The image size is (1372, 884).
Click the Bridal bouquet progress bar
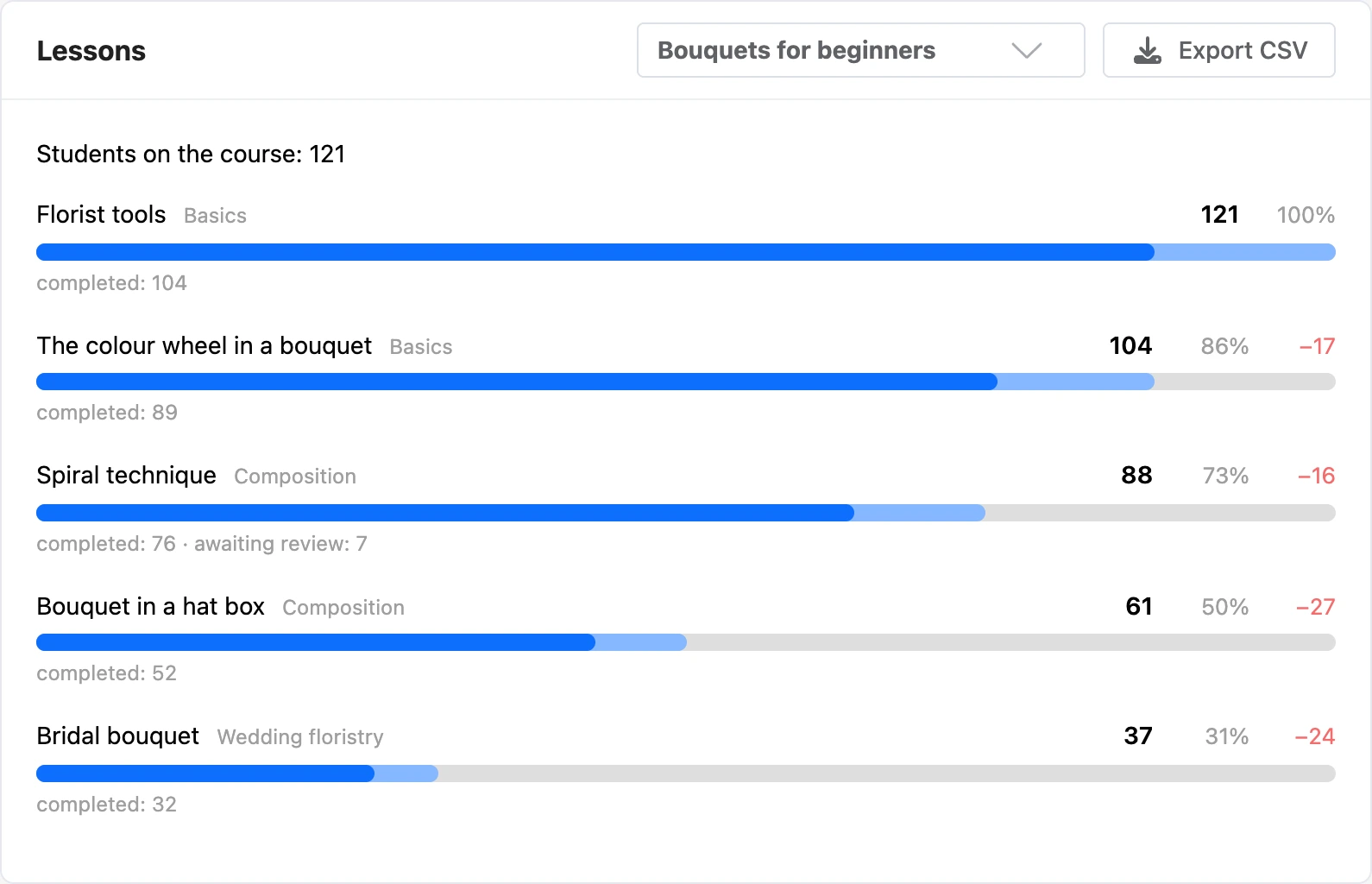(686, 773)
